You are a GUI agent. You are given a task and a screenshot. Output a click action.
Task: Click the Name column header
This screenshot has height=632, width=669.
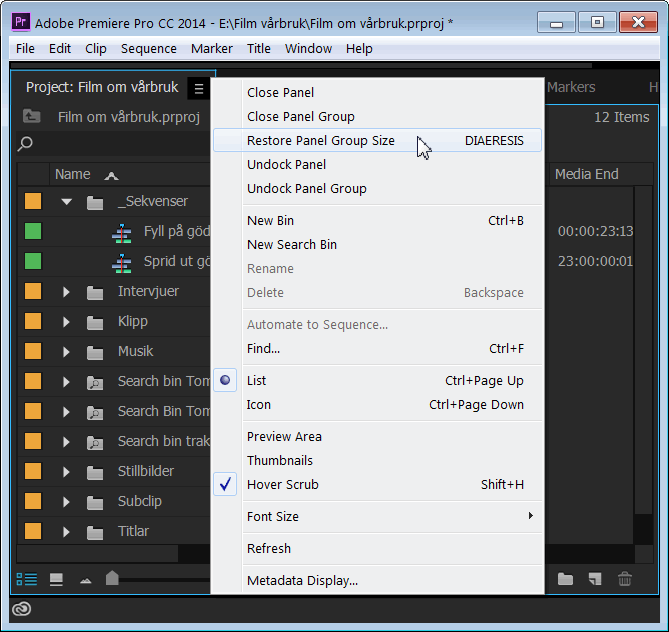pyautogui.click(x=72, y=174)
